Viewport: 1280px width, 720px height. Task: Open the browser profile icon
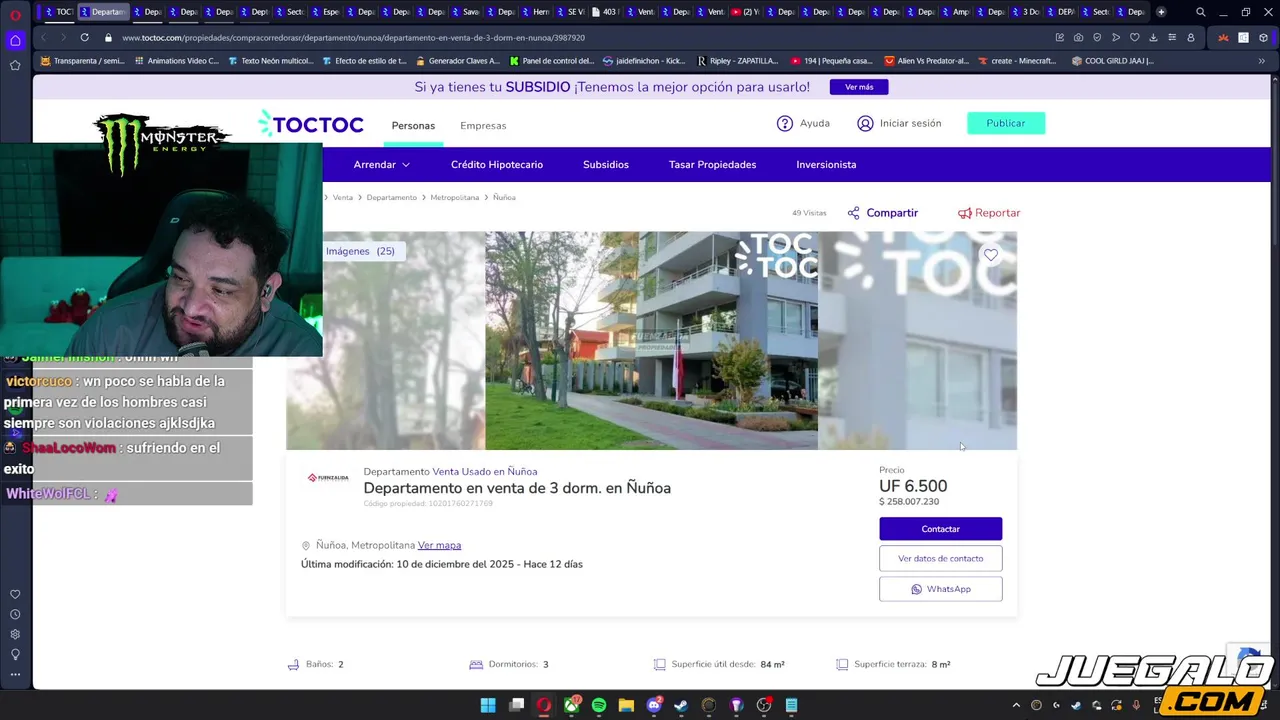[1190, 37]
